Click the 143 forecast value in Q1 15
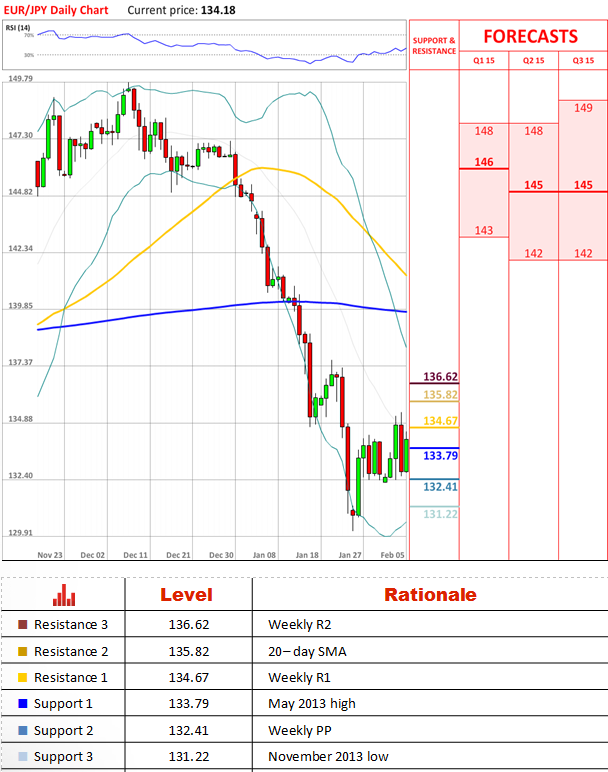 tap(484, 230)
